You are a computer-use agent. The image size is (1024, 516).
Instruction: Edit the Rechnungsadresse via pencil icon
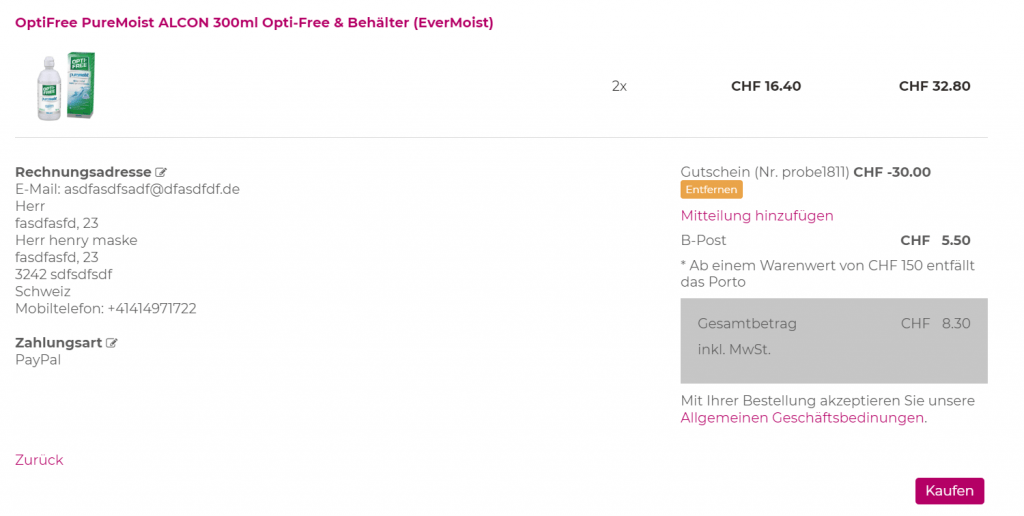tap(161, 173)
